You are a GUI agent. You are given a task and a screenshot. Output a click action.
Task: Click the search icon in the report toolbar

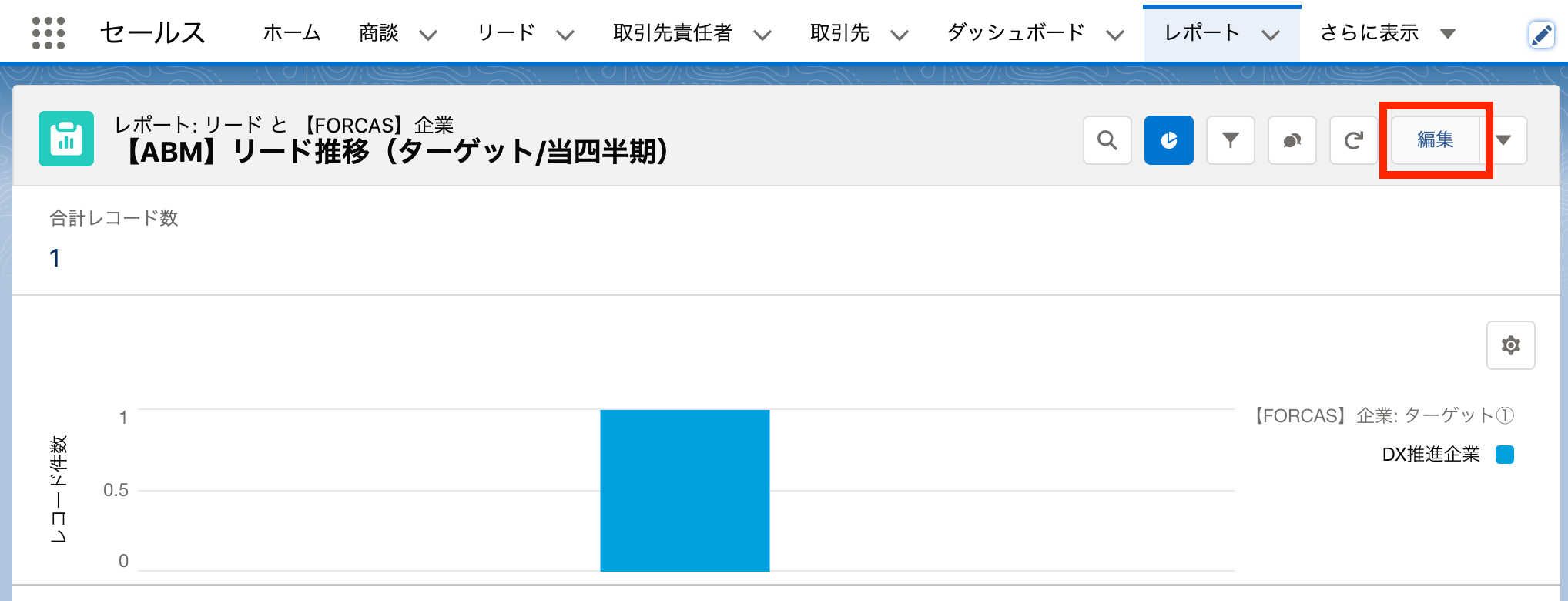pyautogui.click(x=1107, y=140)
